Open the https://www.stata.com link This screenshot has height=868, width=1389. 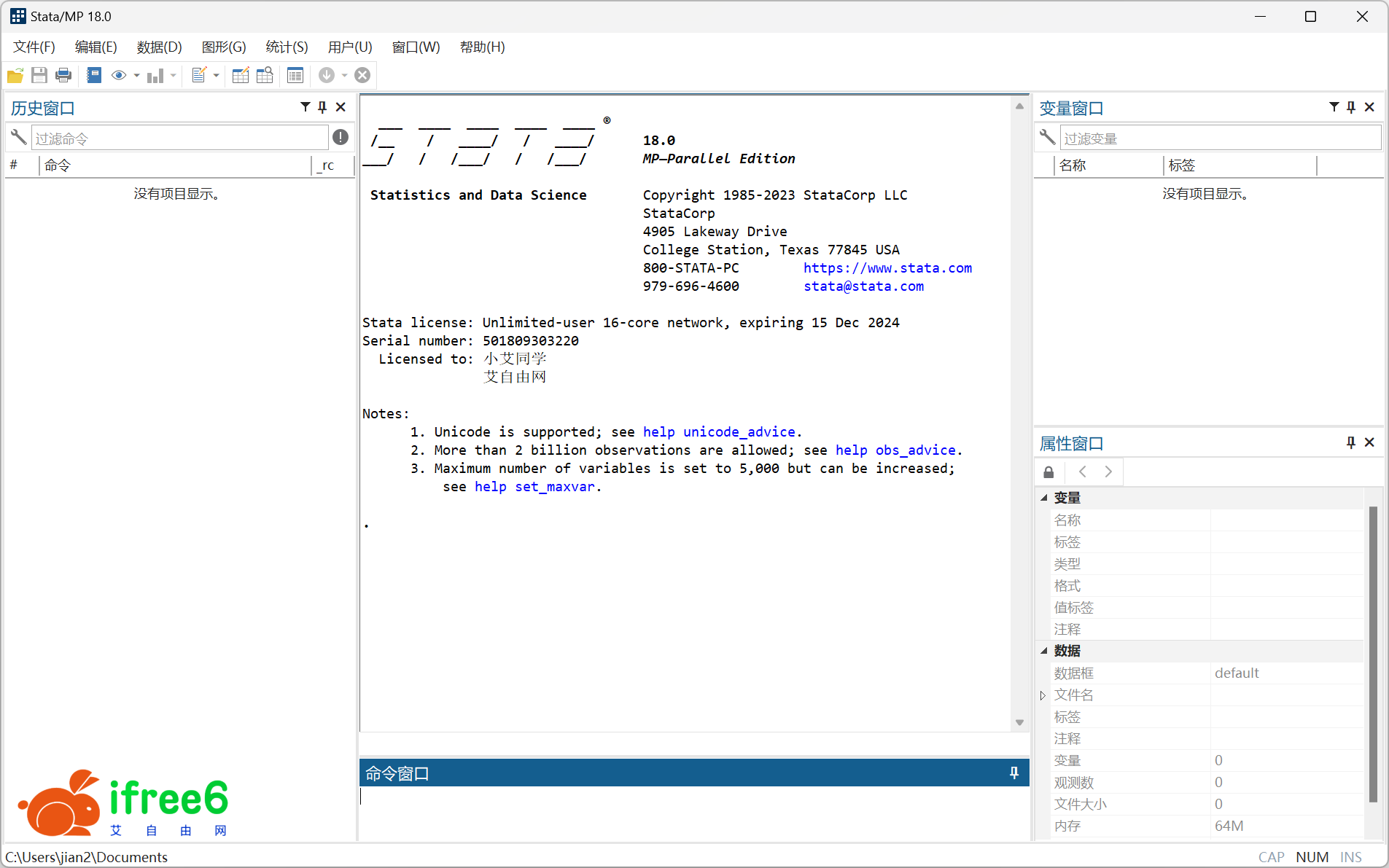[x=887, y=268]
